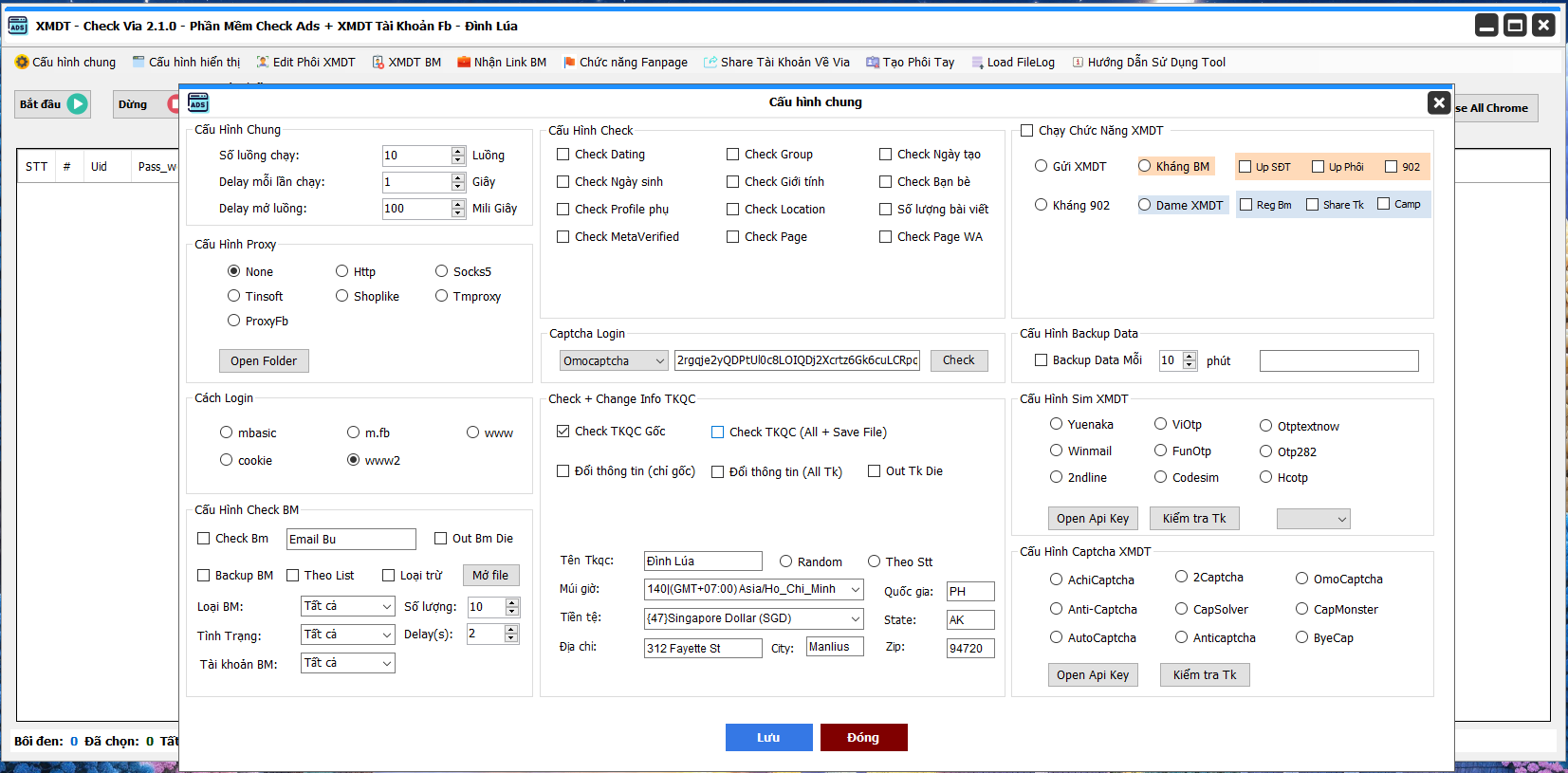Uncheck Check TKQC Gốc

pyautogui.click(x=563, y=431)
